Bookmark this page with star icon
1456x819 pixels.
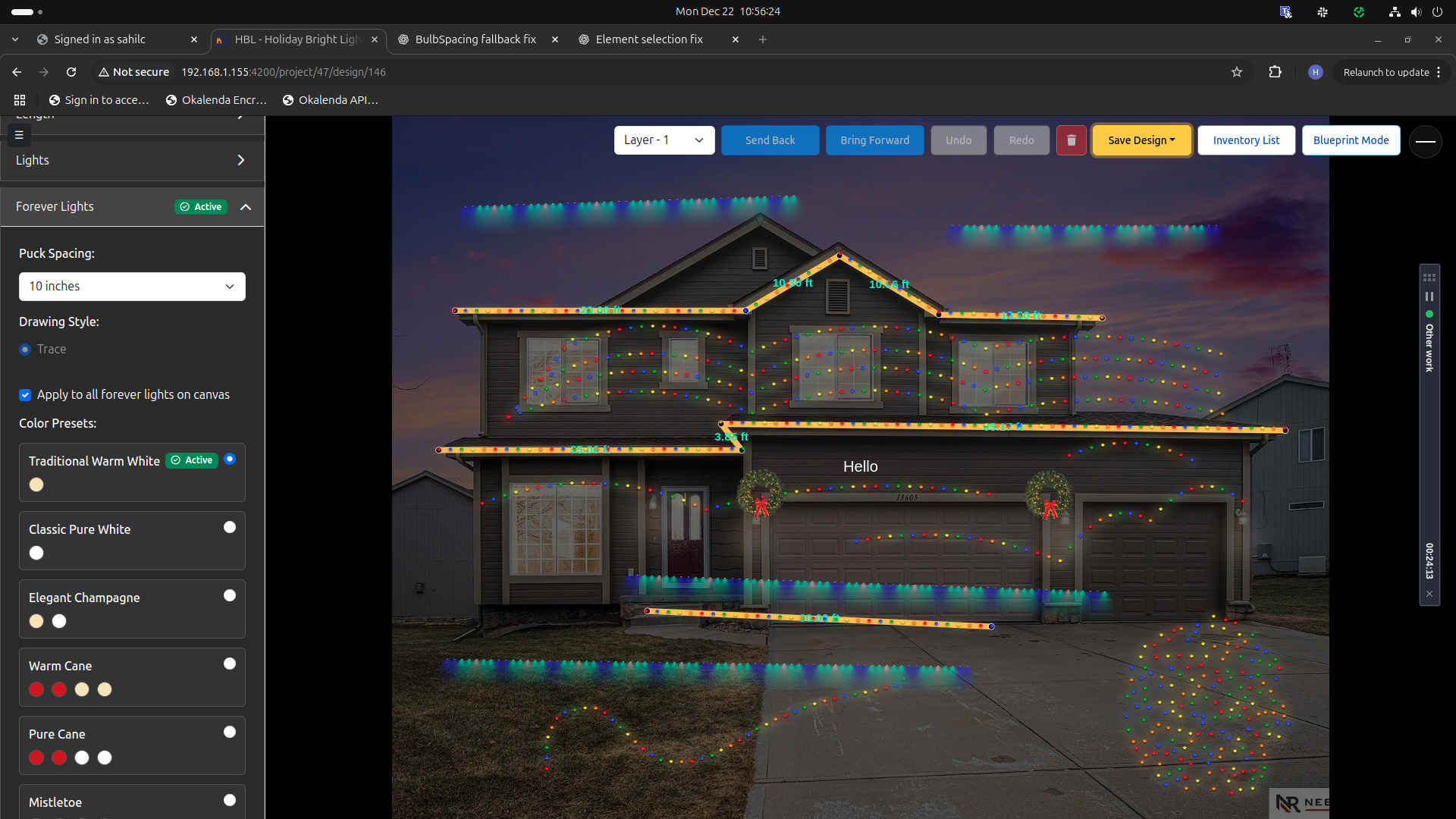pos(1237,72)
